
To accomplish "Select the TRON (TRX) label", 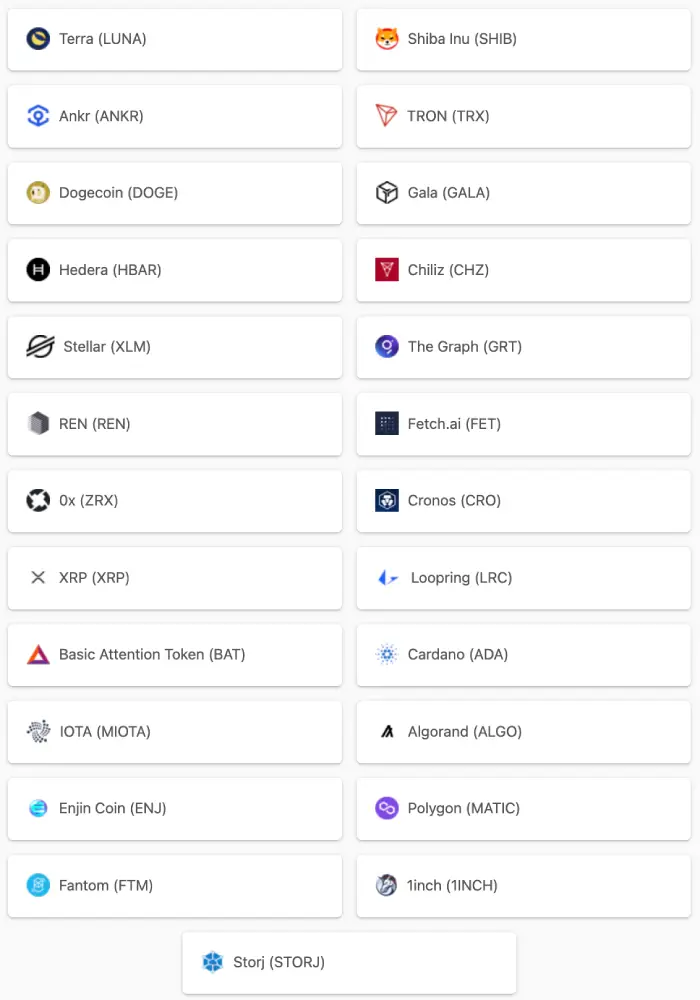I will coord(448,116).
